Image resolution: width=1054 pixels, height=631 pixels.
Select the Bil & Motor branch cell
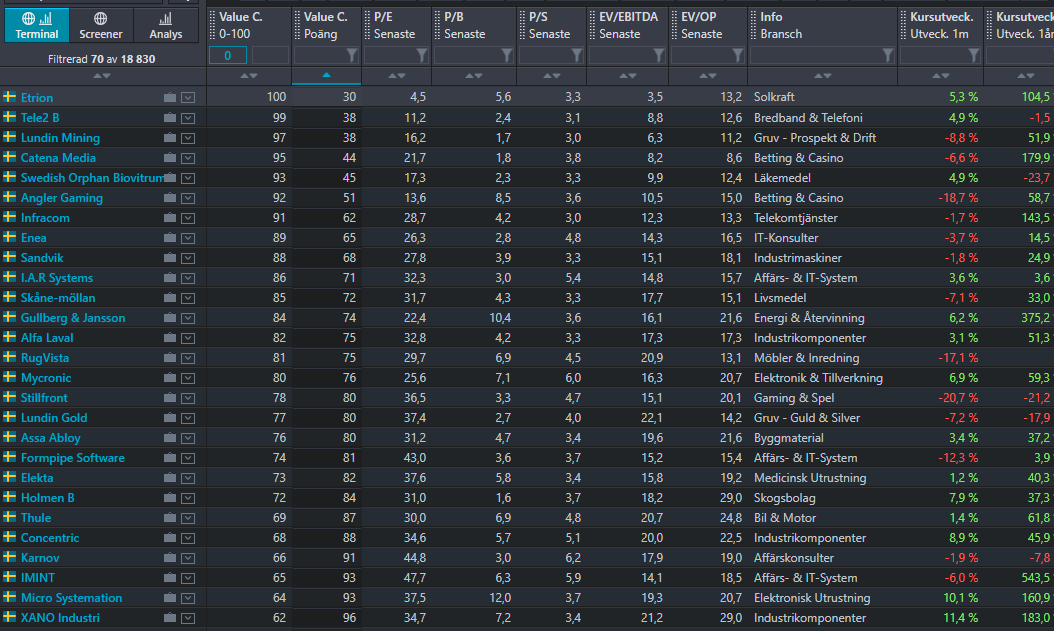pos(784,518)
